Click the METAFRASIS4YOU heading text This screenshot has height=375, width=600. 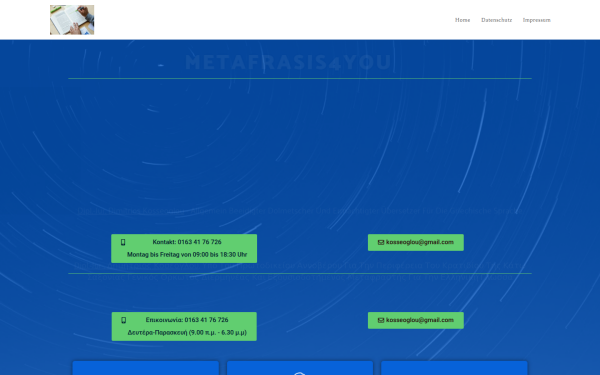(x=289, y=62)
